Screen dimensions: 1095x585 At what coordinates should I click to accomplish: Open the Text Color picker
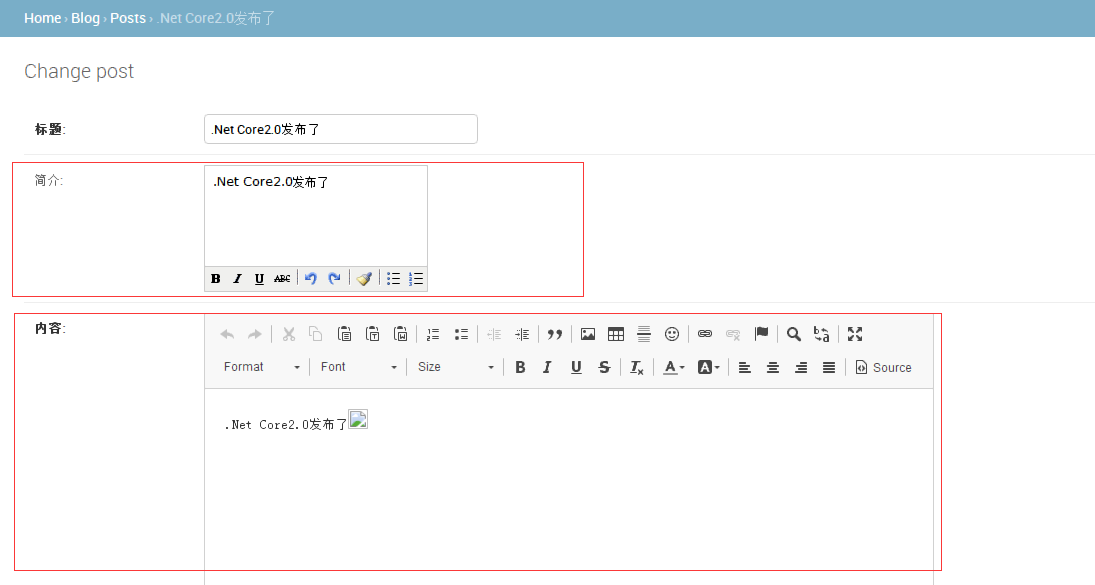click(673, 367)
